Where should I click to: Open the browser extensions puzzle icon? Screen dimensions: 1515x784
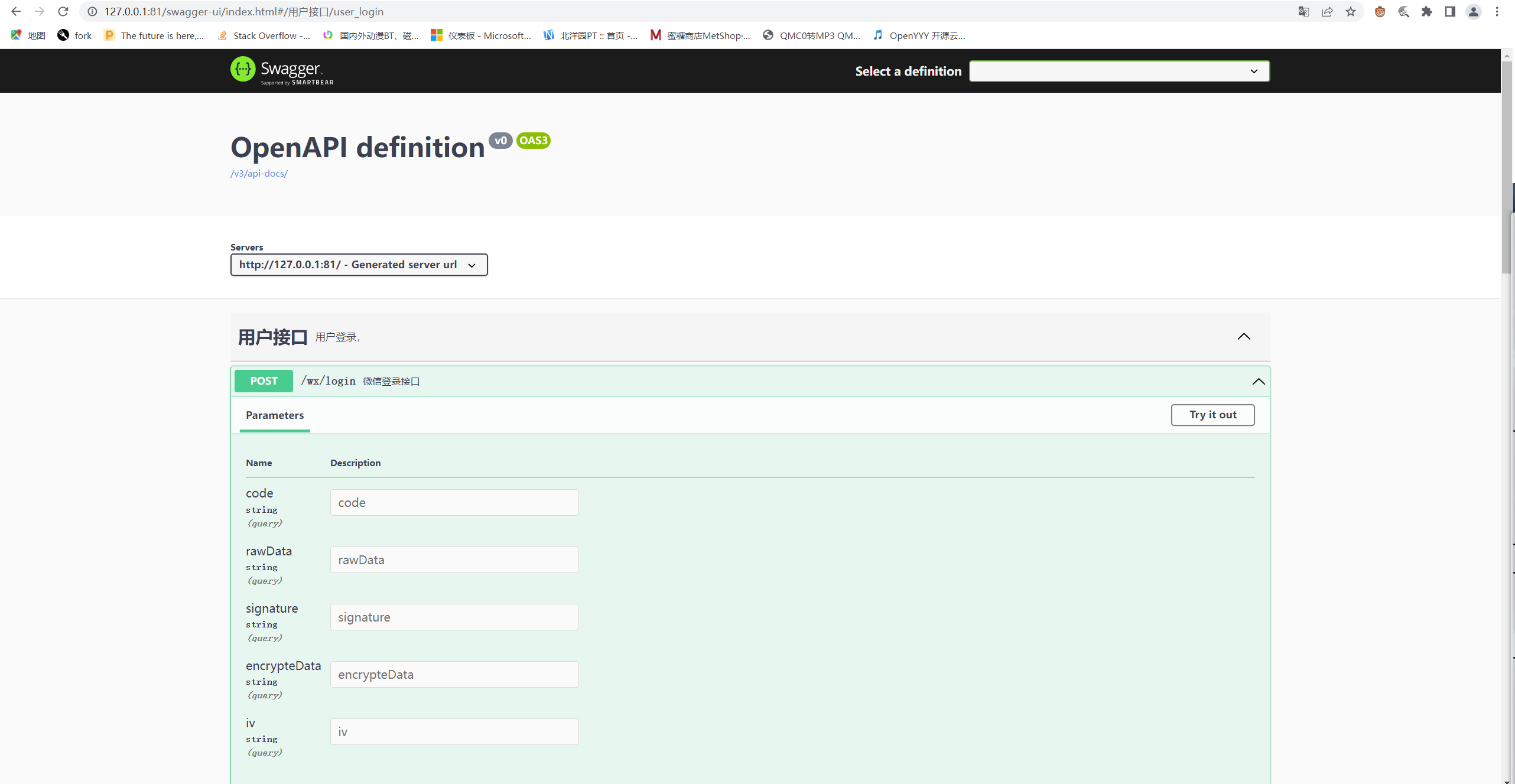coord(1427,11)
